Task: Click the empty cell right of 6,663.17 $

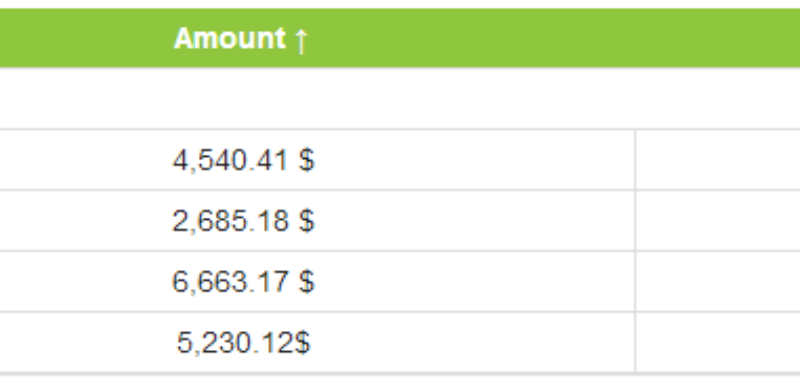Action: 718,282
